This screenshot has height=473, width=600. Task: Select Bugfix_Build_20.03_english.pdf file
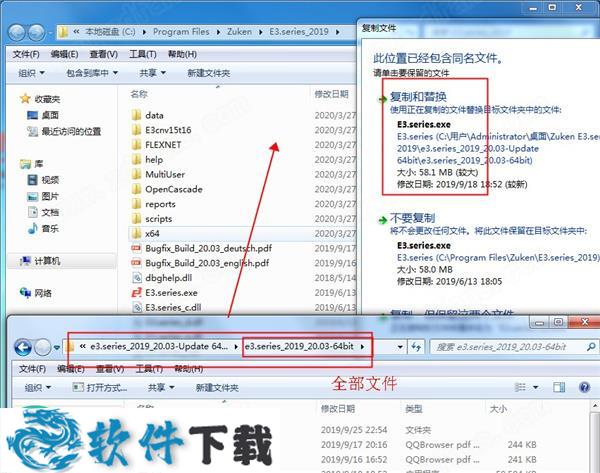click(x=200, y=263)
